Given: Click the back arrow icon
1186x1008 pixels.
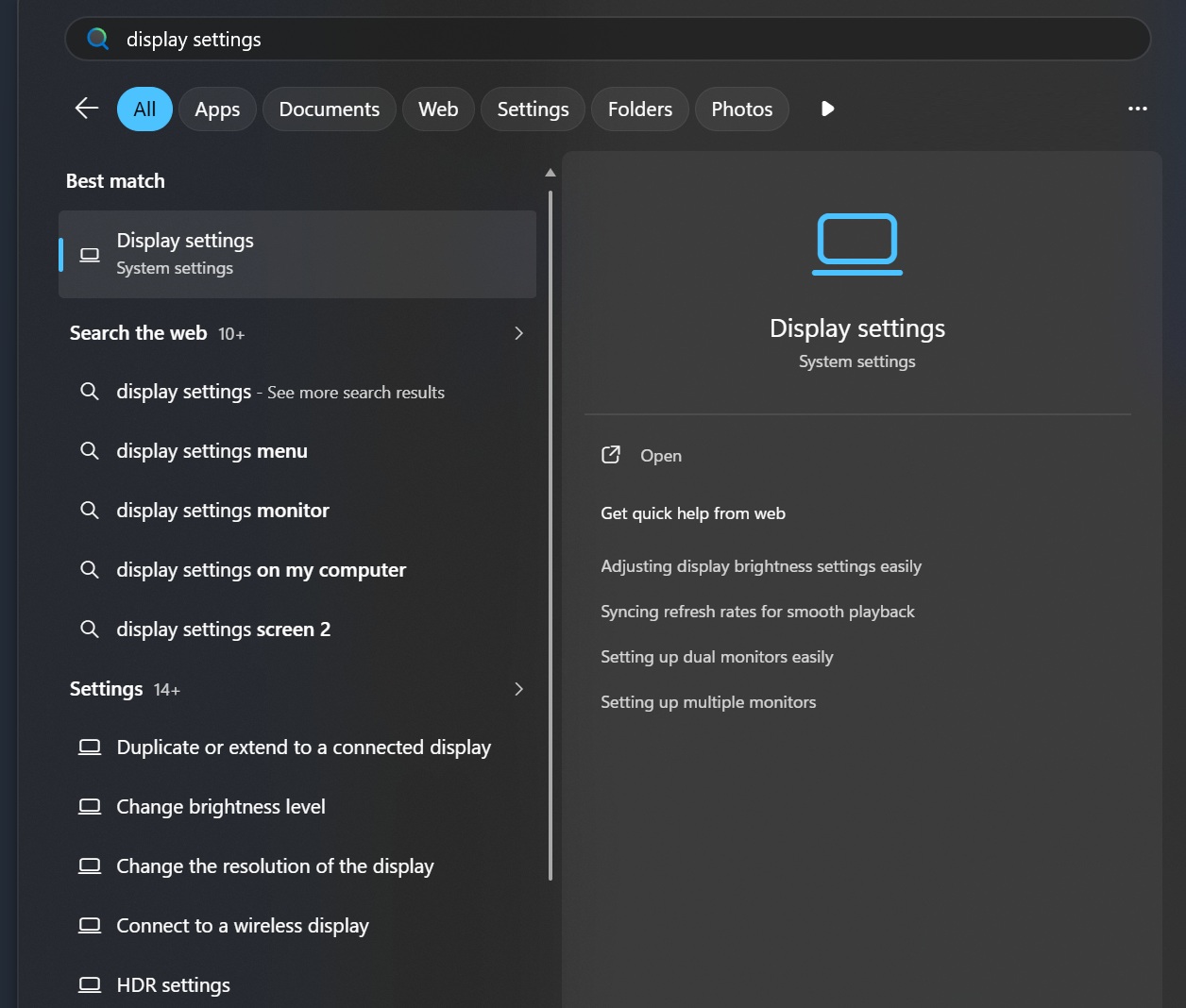Looking at the screenshot, I should tap(87, 109).
